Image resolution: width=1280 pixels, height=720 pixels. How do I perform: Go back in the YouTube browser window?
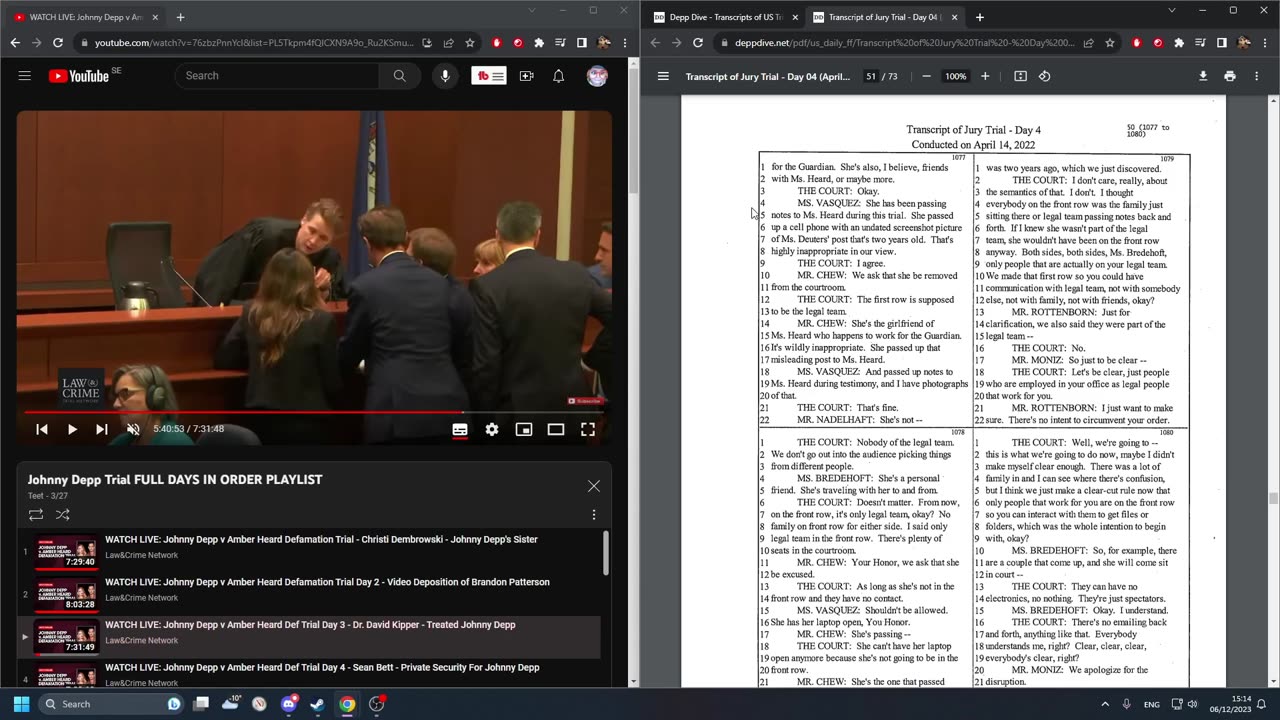coord(15,43)
